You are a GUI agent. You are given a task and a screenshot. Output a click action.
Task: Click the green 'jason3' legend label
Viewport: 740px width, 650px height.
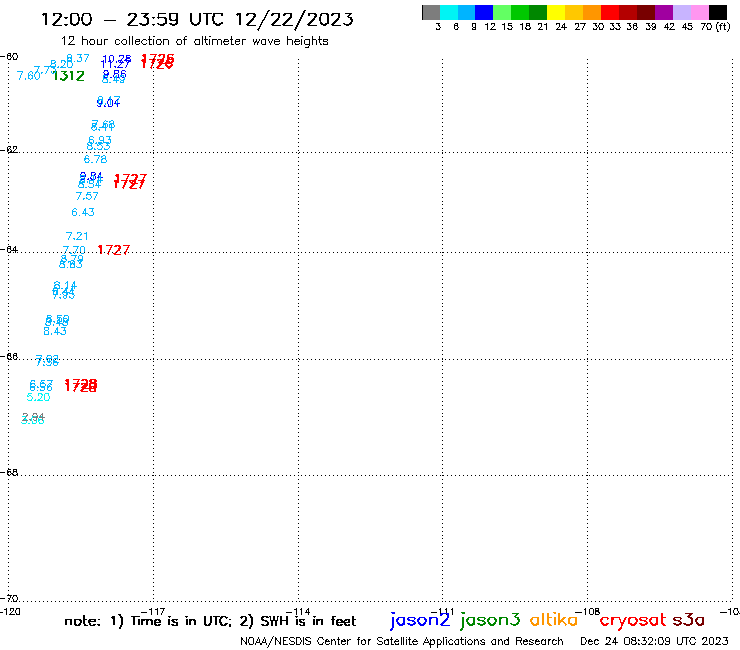[x=490, y=620]
